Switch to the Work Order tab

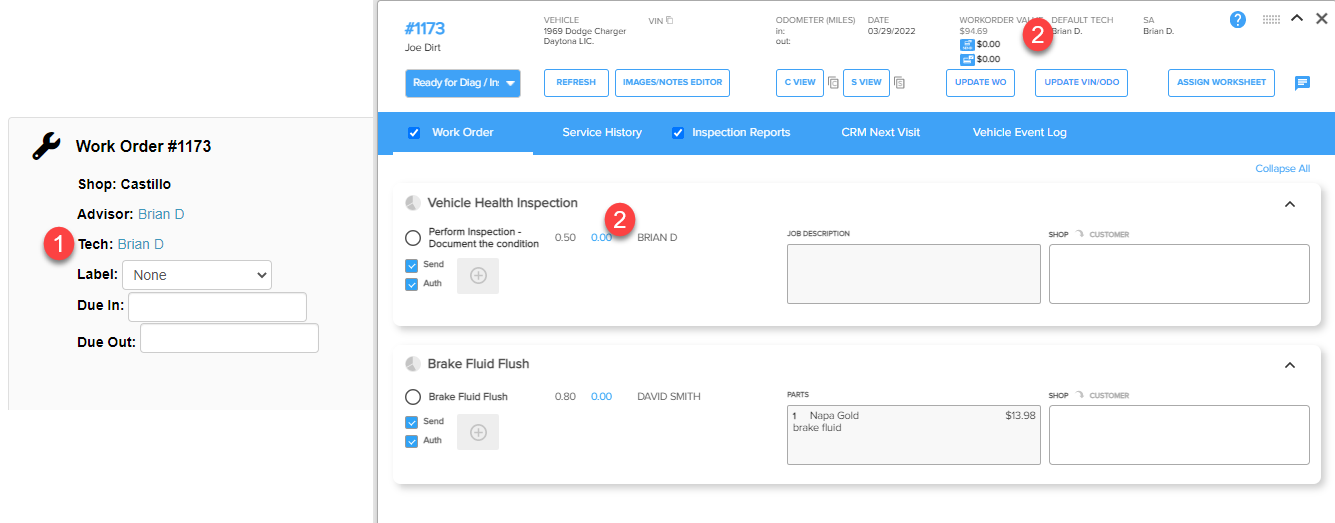(463, 132)
